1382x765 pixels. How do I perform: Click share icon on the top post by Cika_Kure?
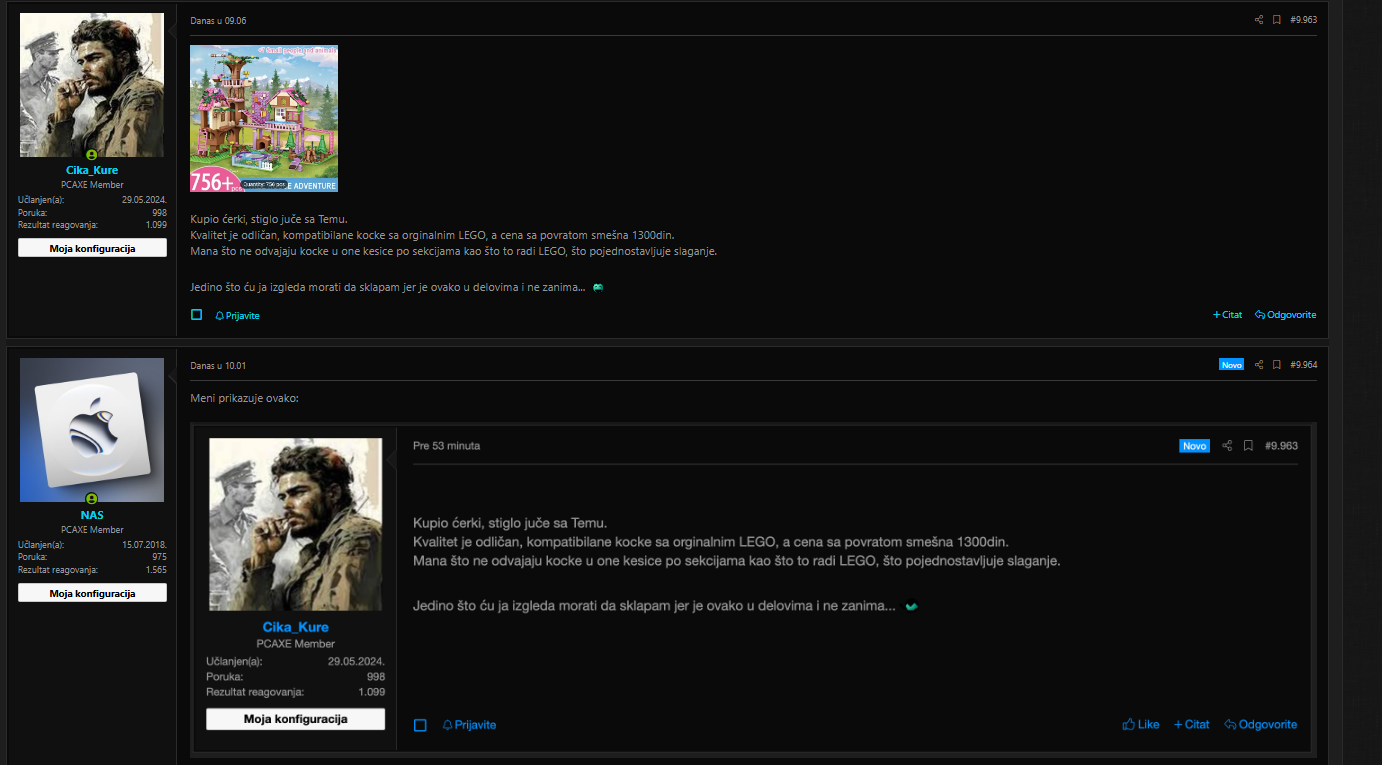[1259, 20]
